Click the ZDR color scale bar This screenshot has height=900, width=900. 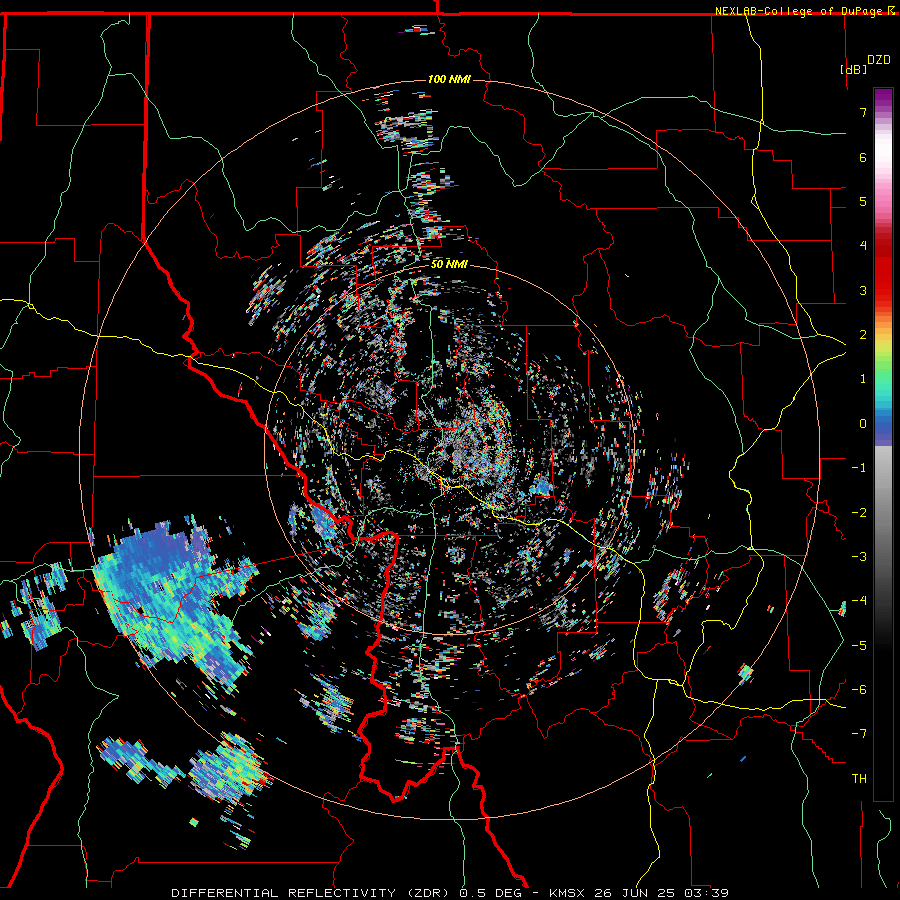[883, 444]
